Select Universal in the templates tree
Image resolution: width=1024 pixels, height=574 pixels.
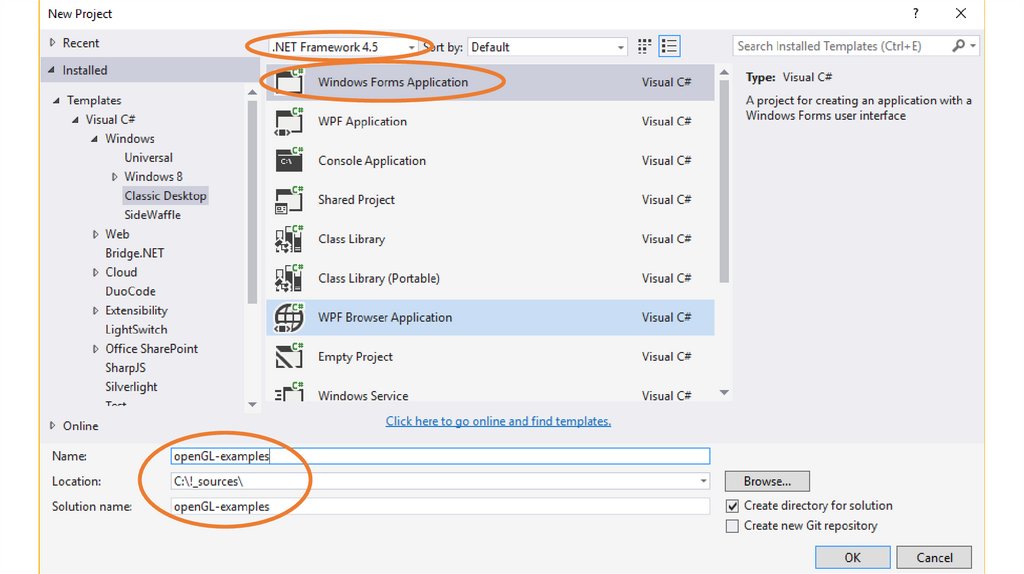148,157
